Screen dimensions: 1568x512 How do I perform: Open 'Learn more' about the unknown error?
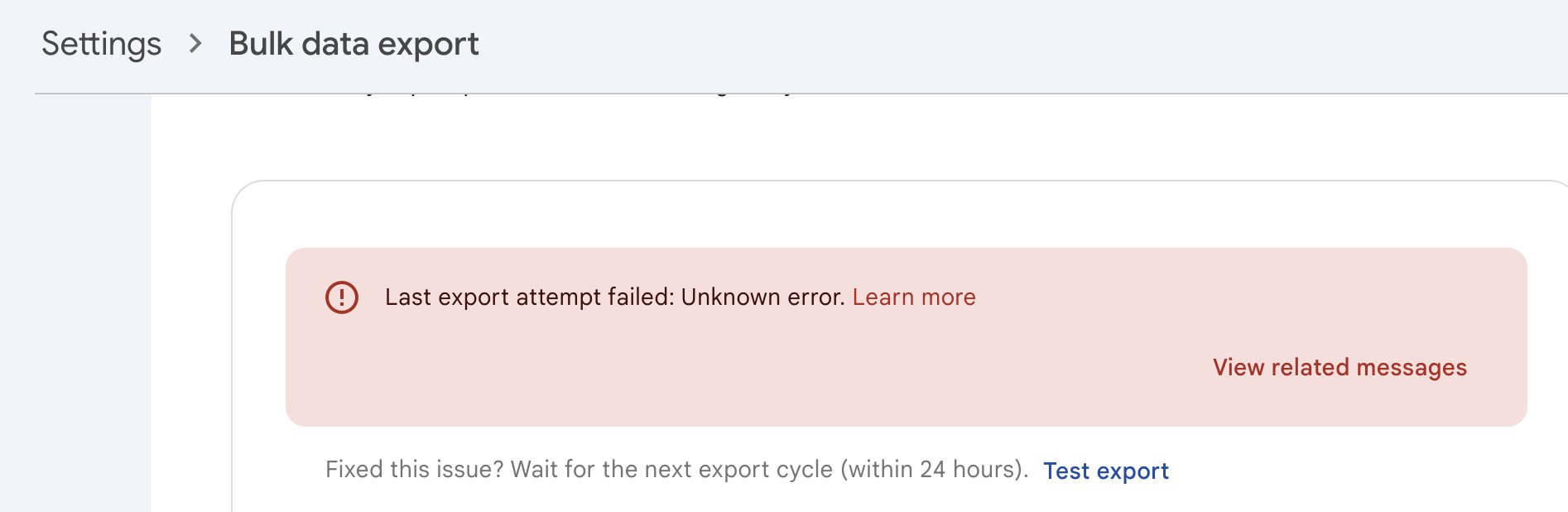[914, 297]
